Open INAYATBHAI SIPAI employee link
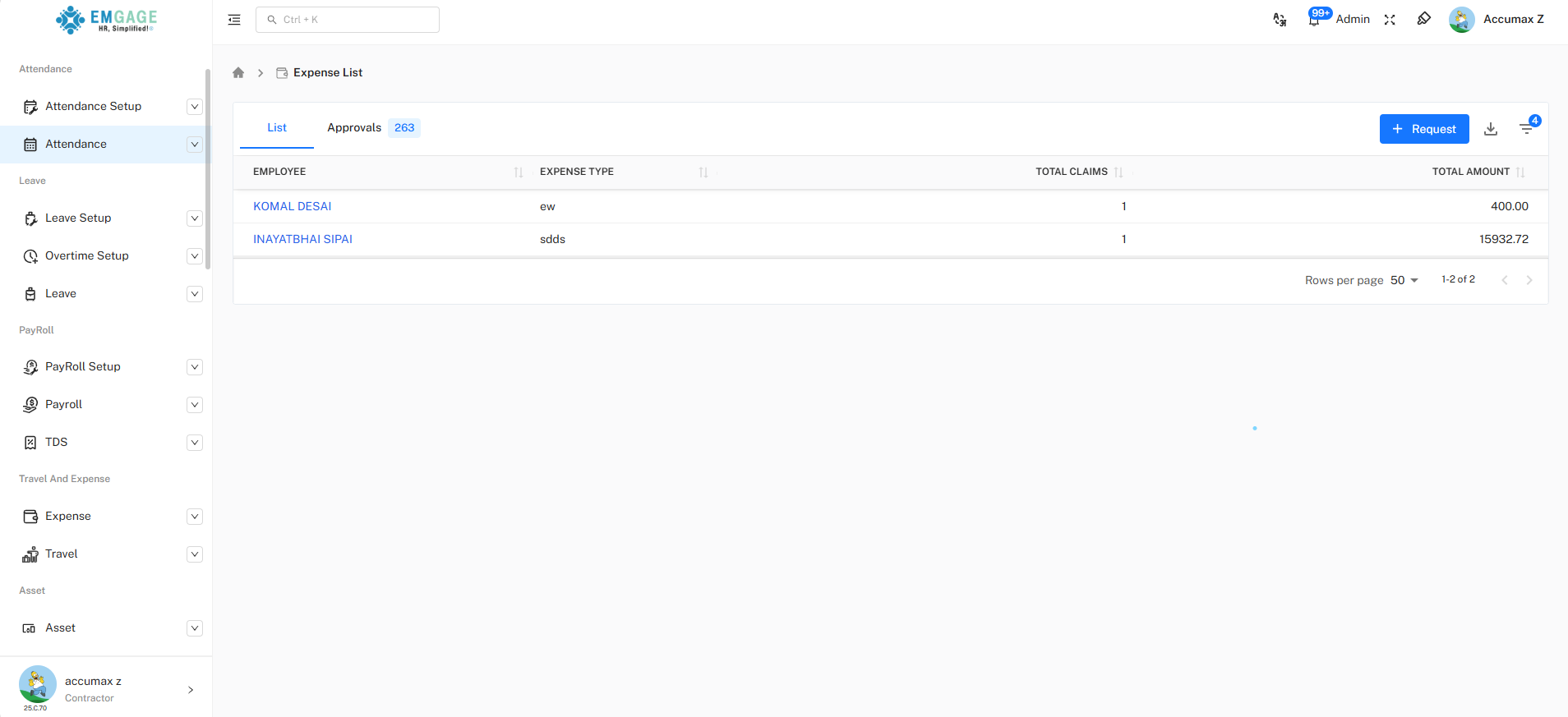1568x717 pixels. pyautogui.click(x=302, y=239)
